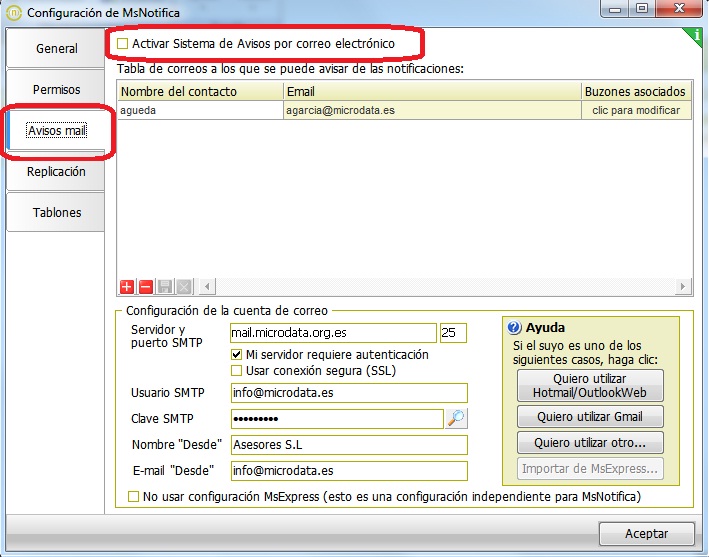709x557 pixels.
Task: Switch to the Replicación tab
Action: (x=56, y=172)
